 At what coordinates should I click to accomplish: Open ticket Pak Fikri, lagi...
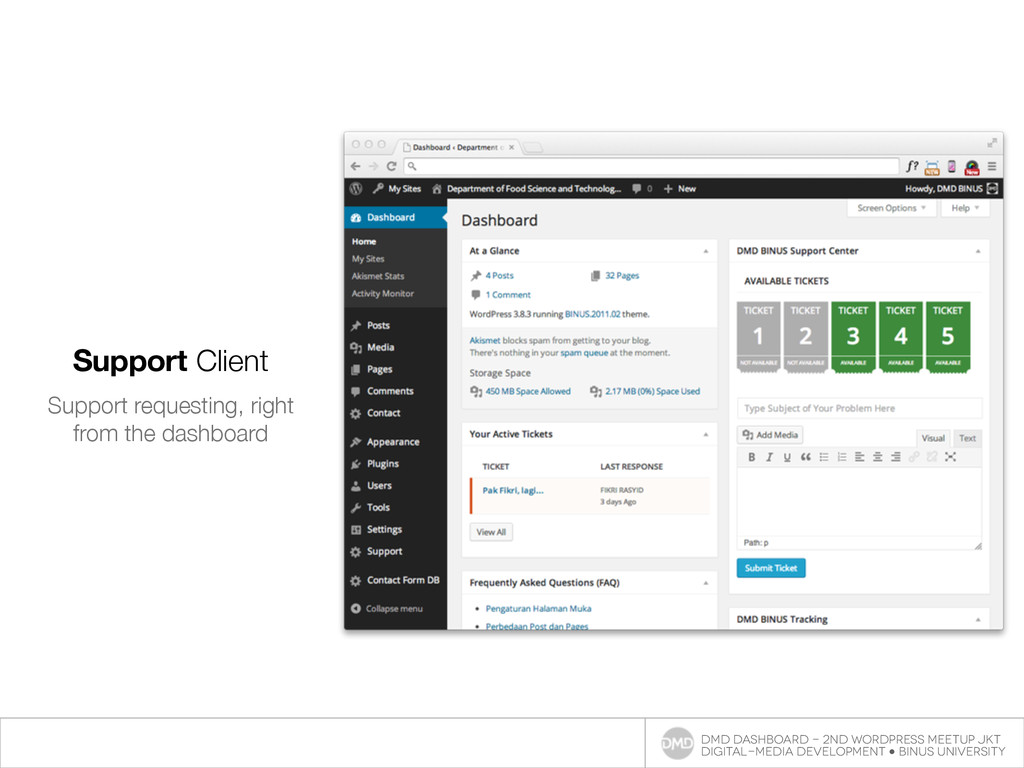(513, 490)
